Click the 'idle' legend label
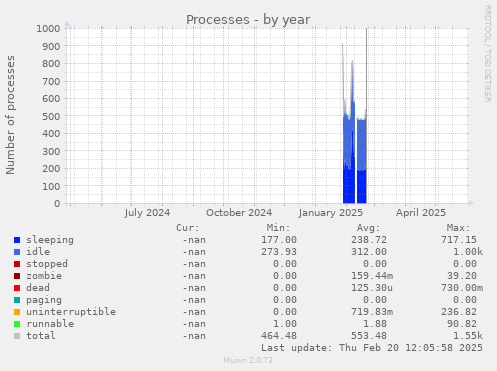Viewport: 497px width, 371px height. [x=38, y=252]
